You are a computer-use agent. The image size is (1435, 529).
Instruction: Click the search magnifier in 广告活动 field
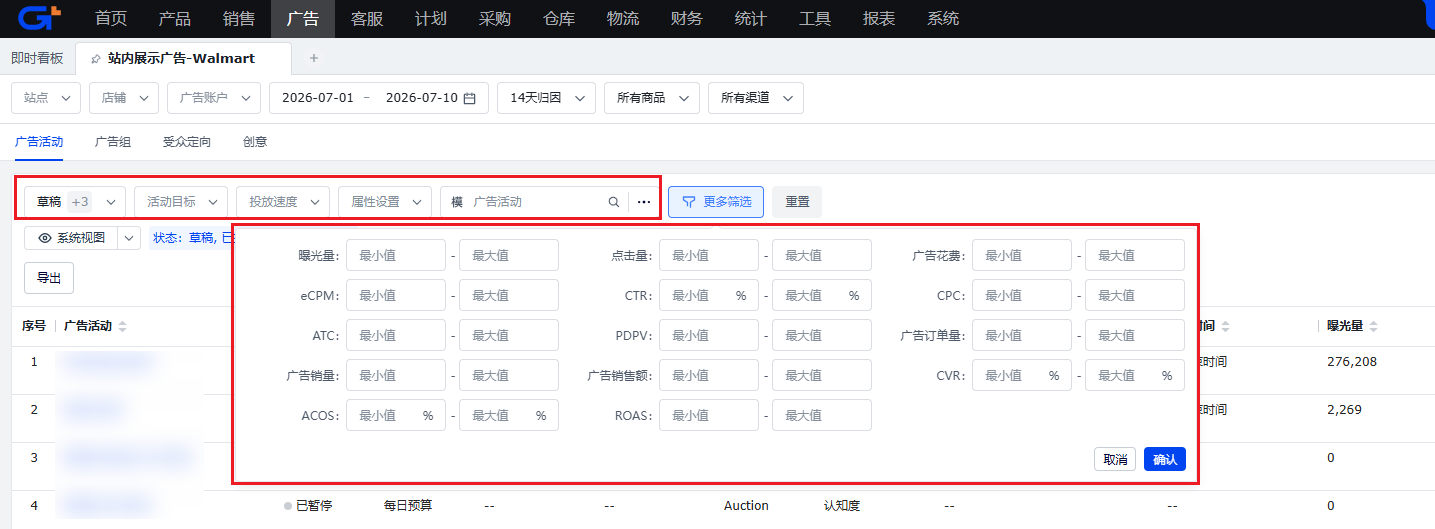click(x=614, y=202)
